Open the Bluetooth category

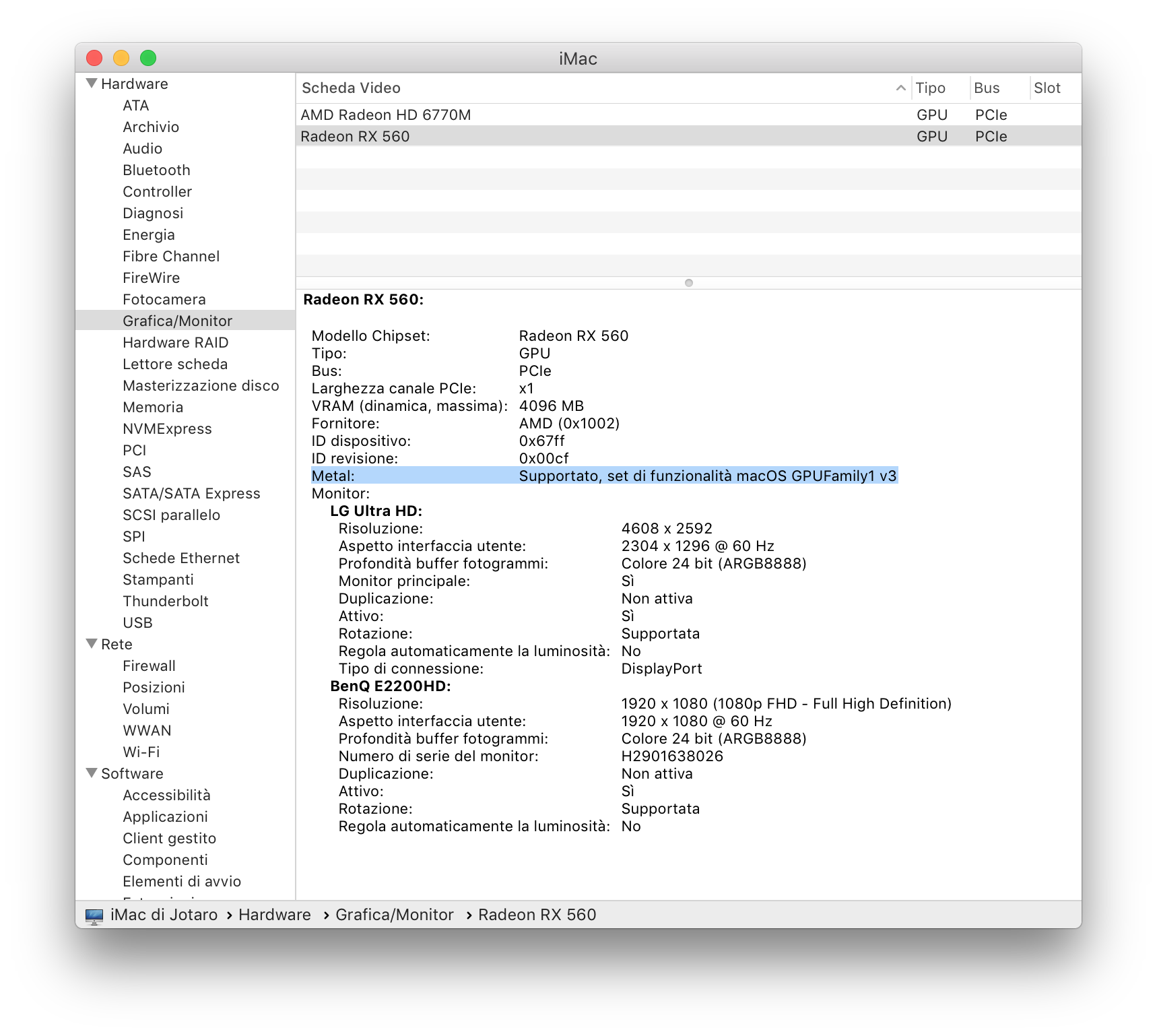point(156,170)
